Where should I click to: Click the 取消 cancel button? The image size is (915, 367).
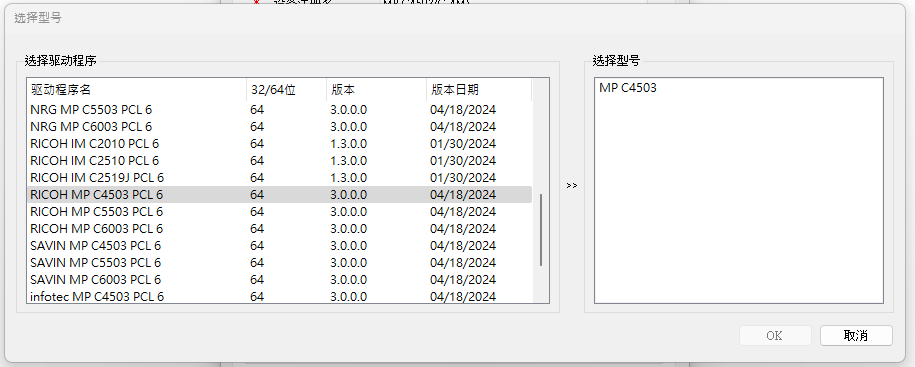(856, 335)
